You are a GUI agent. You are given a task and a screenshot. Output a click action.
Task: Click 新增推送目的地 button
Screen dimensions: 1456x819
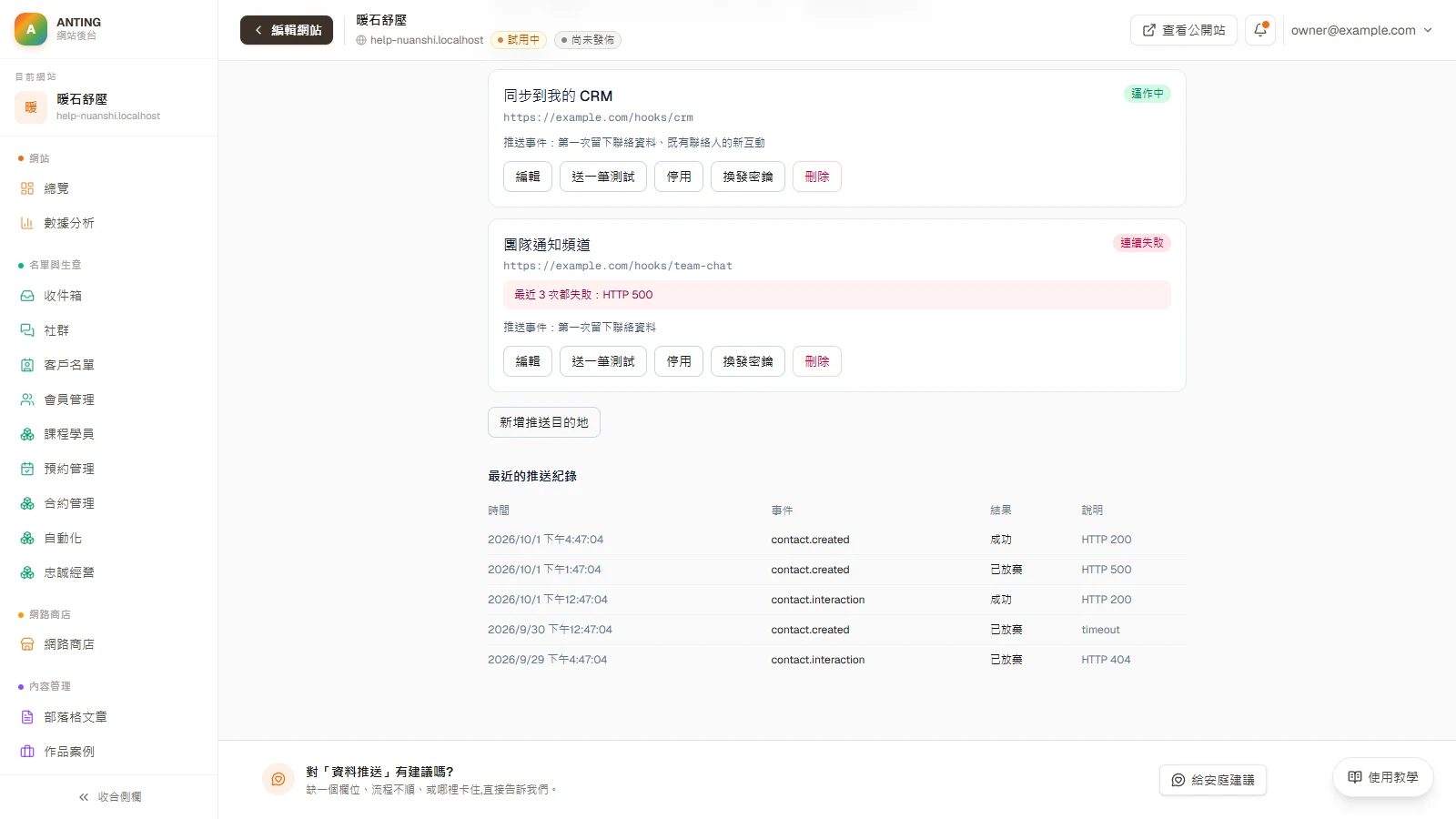[544, 422]
